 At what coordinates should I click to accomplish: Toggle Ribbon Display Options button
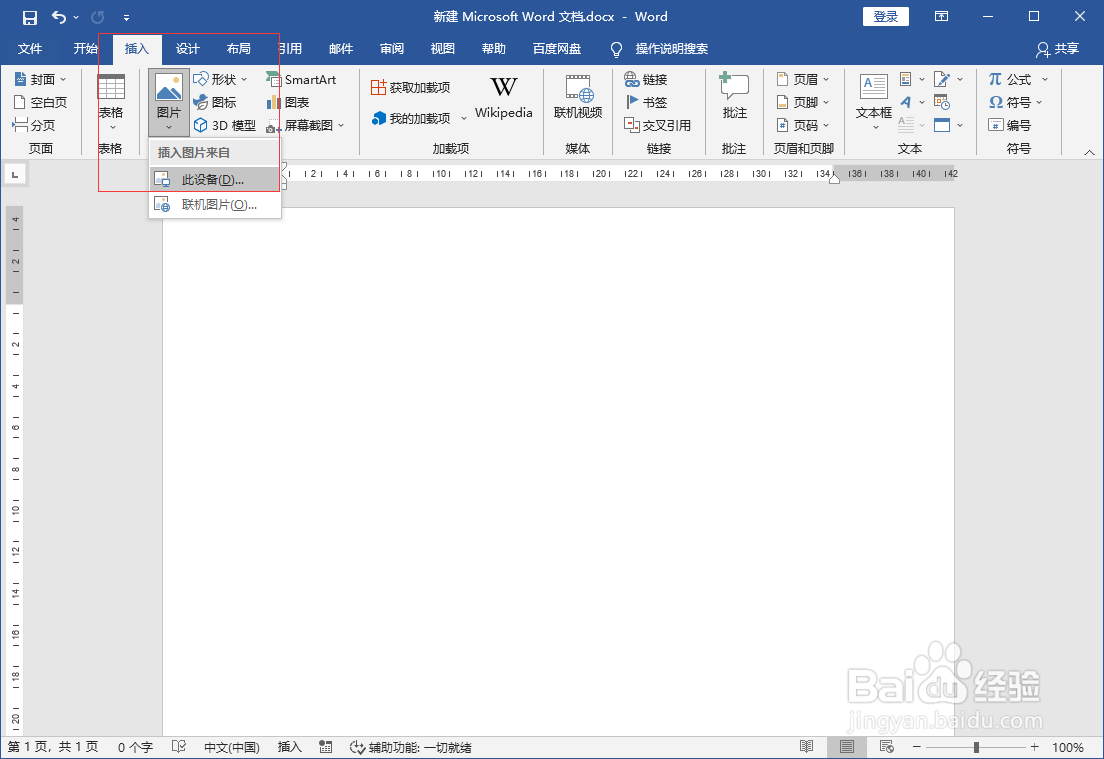[x=941, y=17]
